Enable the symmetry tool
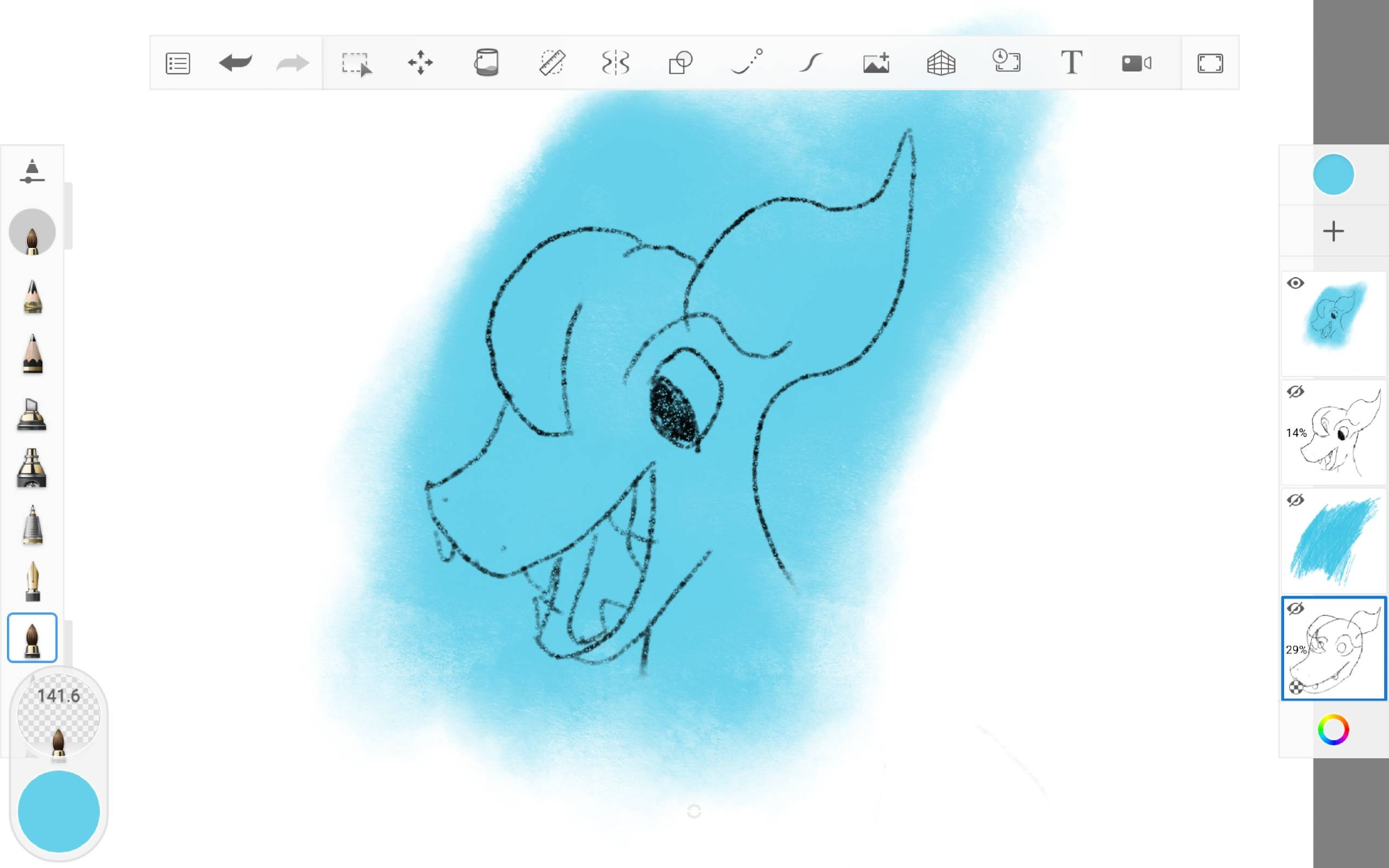Screen dimensions: 1389x868 pyautogui.click(x=615, y=63)
